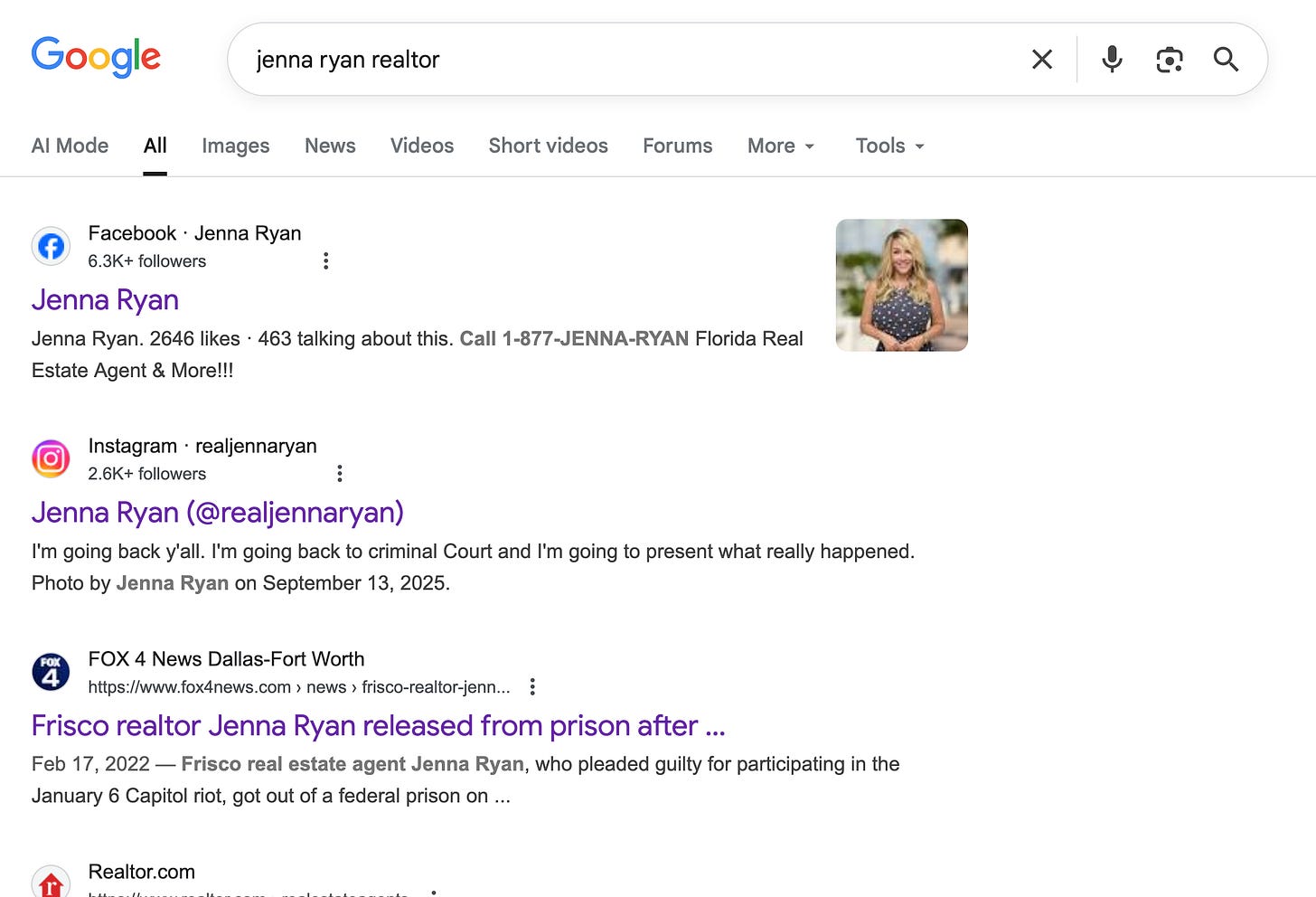Click the Call 1-877-JENNA-RYAN snippet text
The image size is (1316, 897).
coord(574,339)
